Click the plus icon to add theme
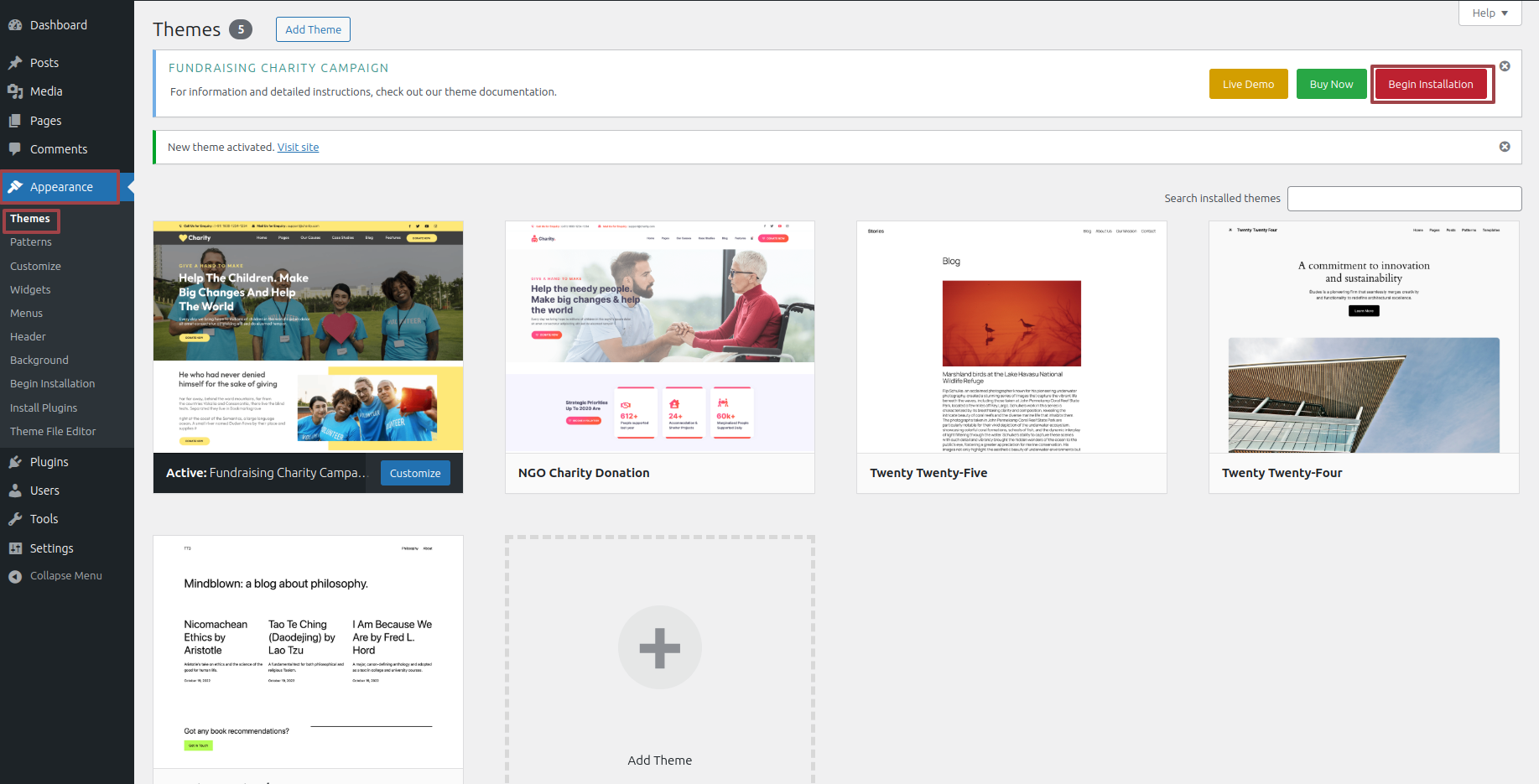Screen dimensions: 1539x784 tap(660, 647)
